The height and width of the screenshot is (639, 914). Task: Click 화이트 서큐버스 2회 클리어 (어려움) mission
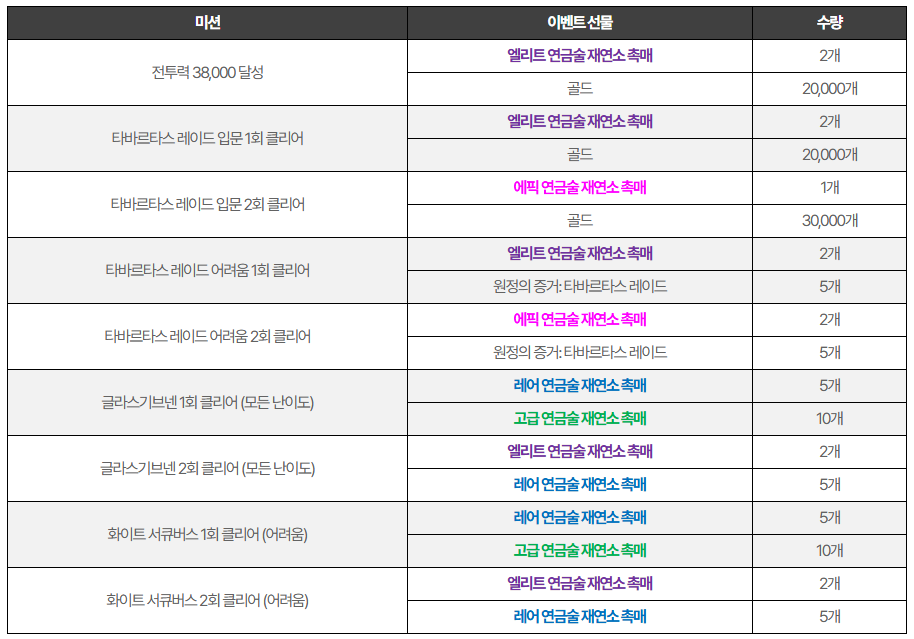coord(207,600)
